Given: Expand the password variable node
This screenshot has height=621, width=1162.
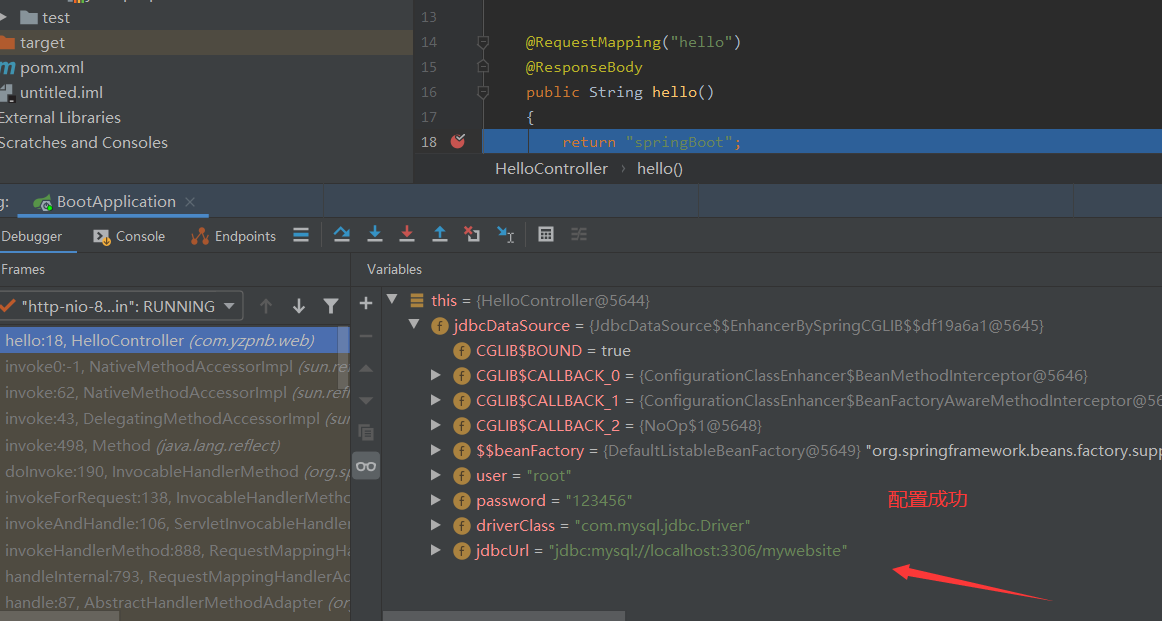Looking at the screenshot, I should point(436,501).
